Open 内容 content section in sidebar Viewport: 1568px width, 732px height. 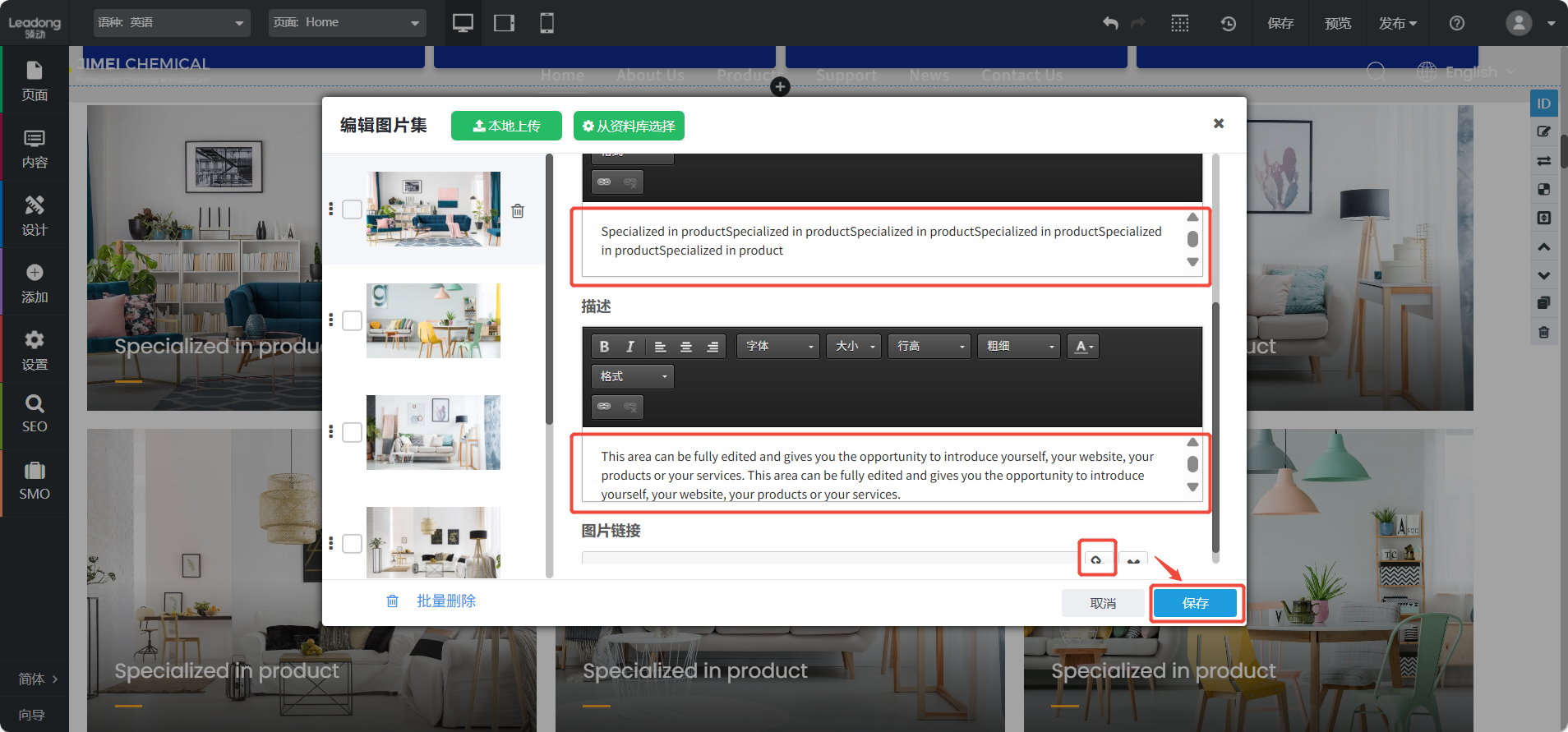(35, 149)
